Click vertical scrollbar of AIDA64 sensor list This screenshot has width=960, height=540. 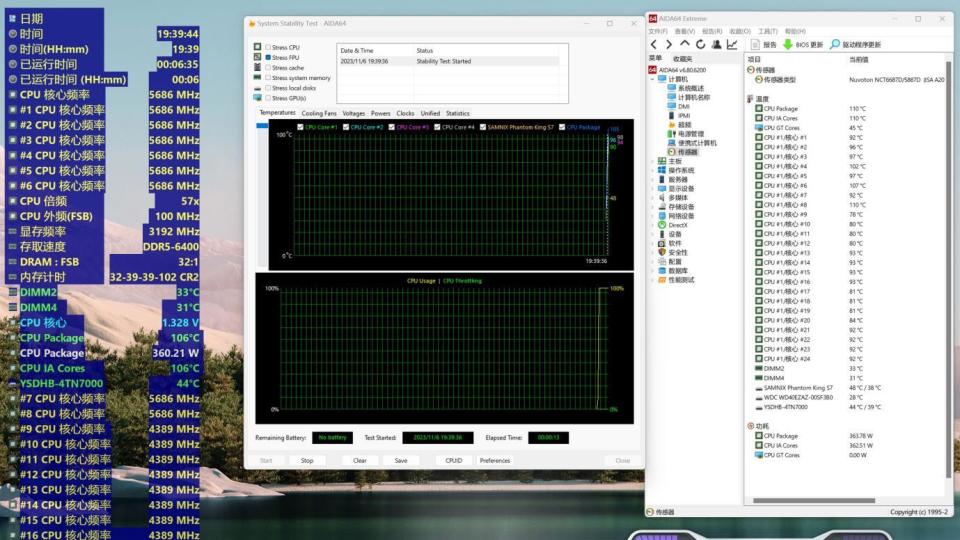tap(948, 269)
